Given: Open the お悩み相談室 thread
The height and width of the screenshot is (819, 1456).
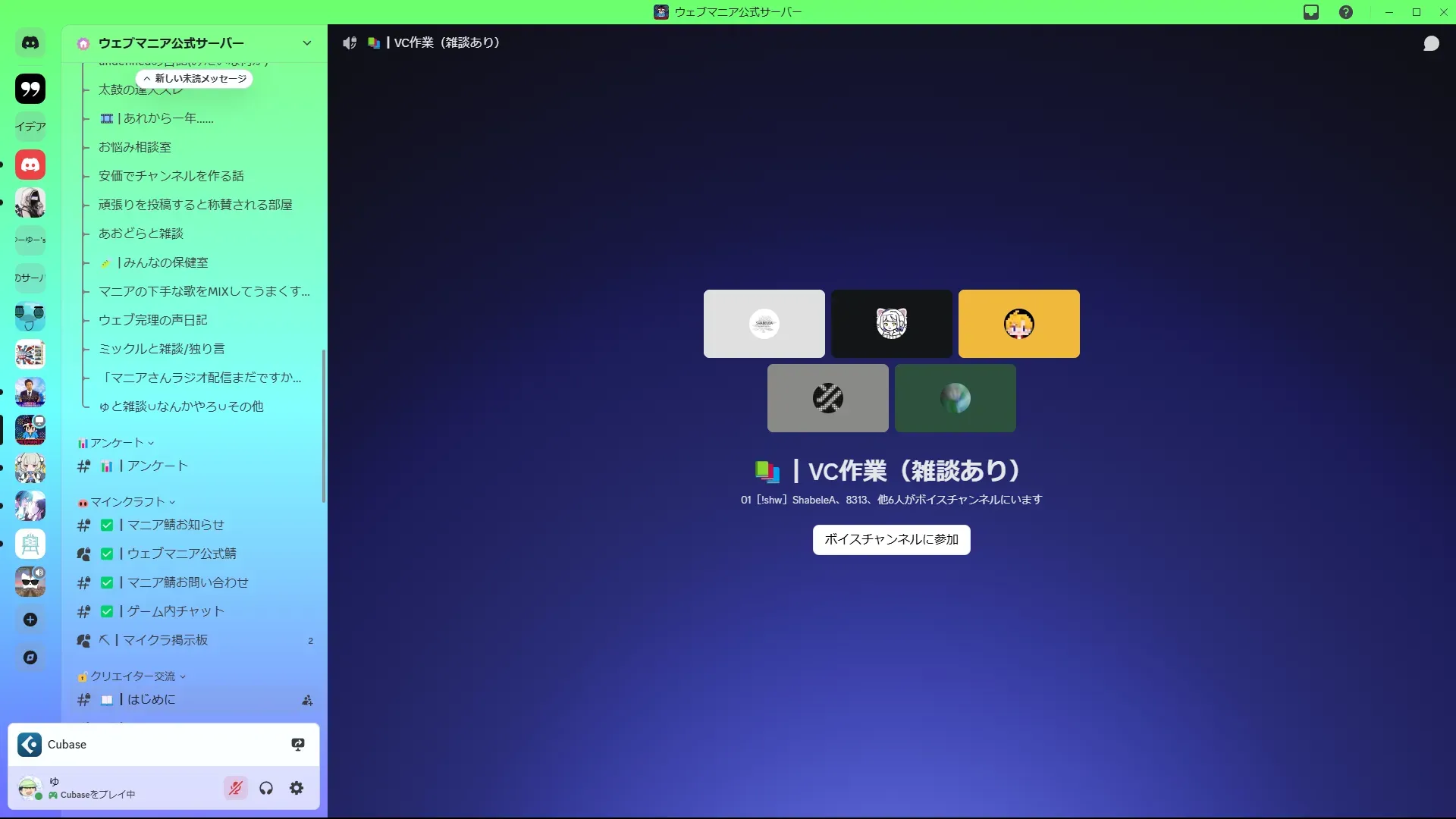Looking at the screenshot, I should tap(135, 147).
